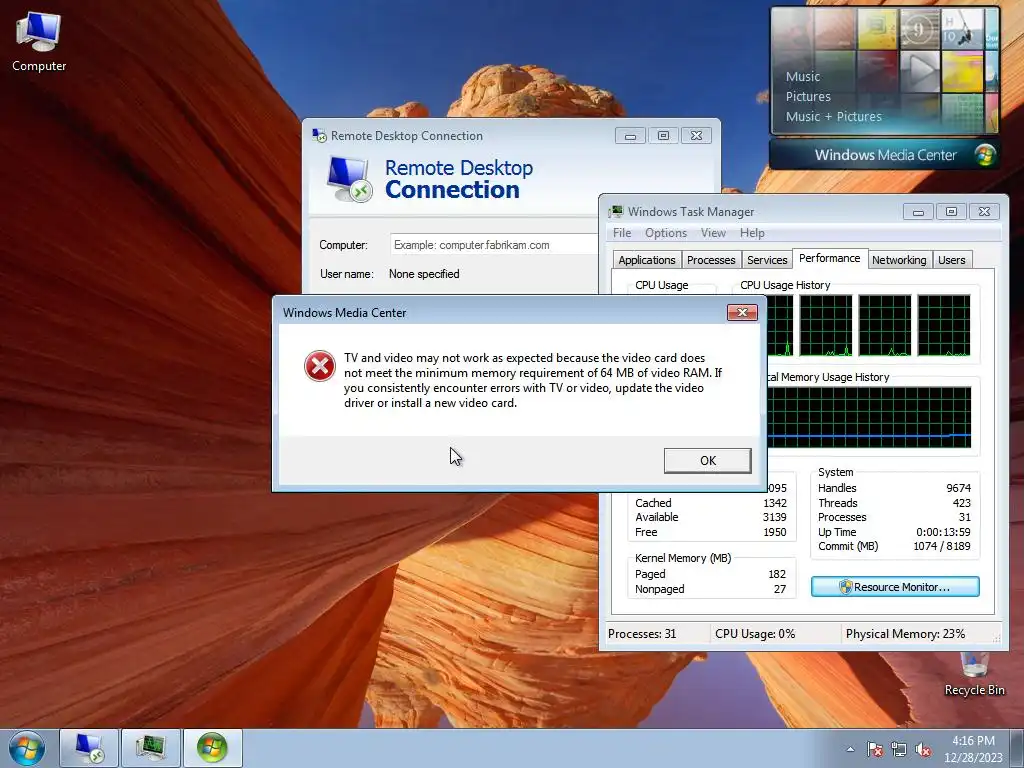Switch to the Users tab

pyautogui.click(x=952, y=260)
